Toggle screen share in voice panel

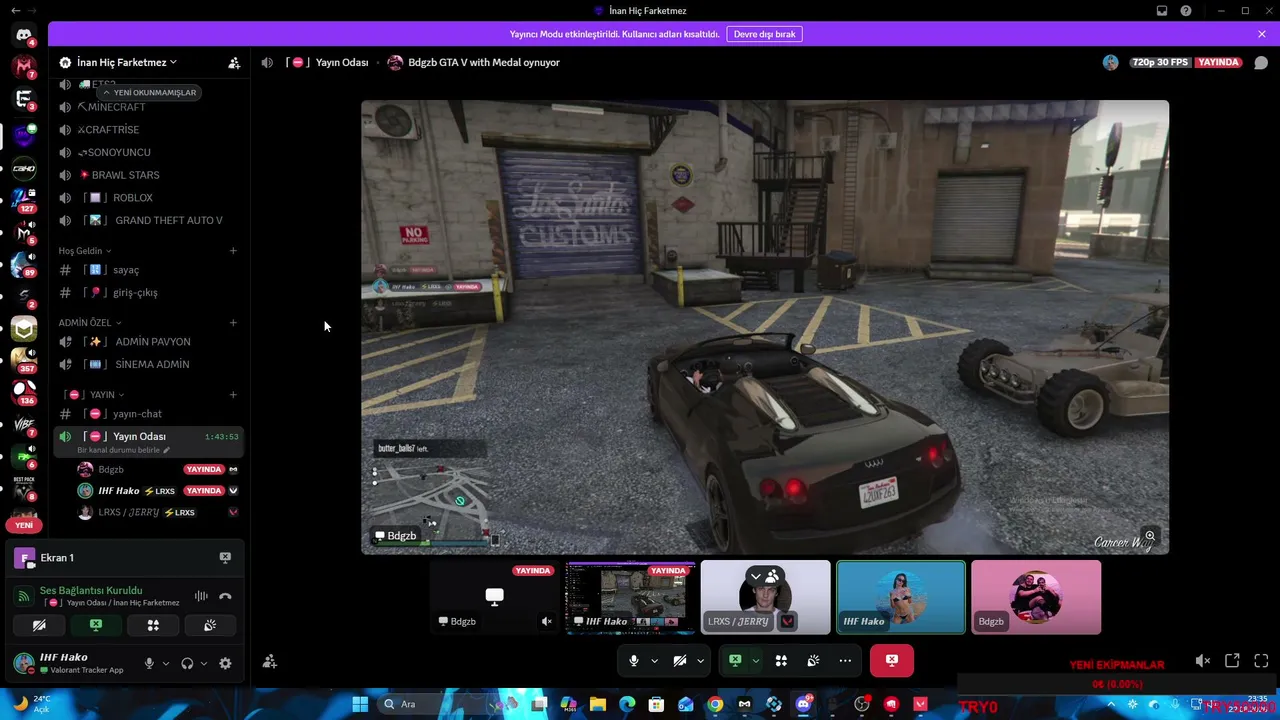pyautogui.click(x=96, y=625)
